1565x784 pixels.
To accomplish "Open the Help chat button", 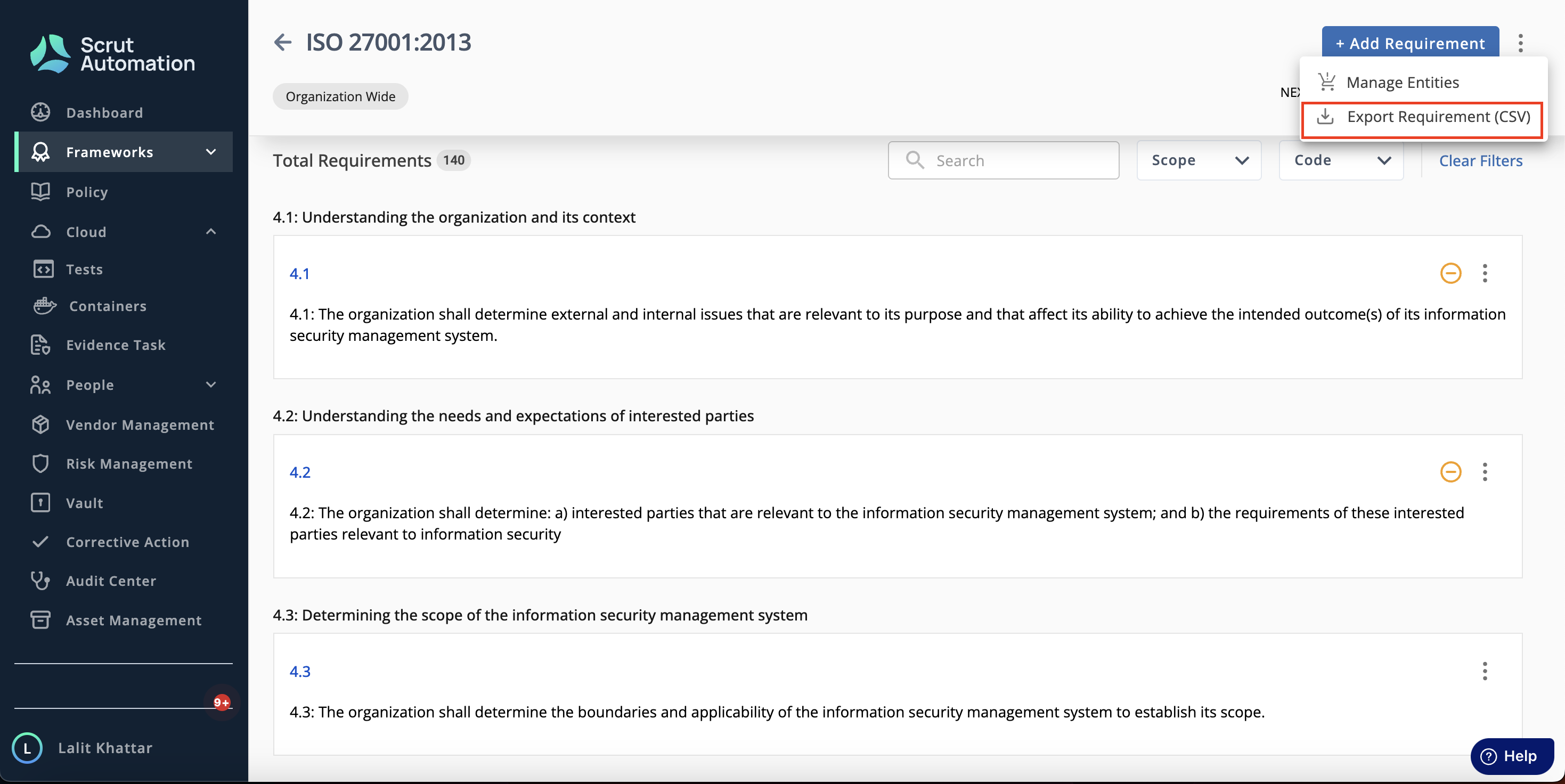I will tap(1512, 755).
